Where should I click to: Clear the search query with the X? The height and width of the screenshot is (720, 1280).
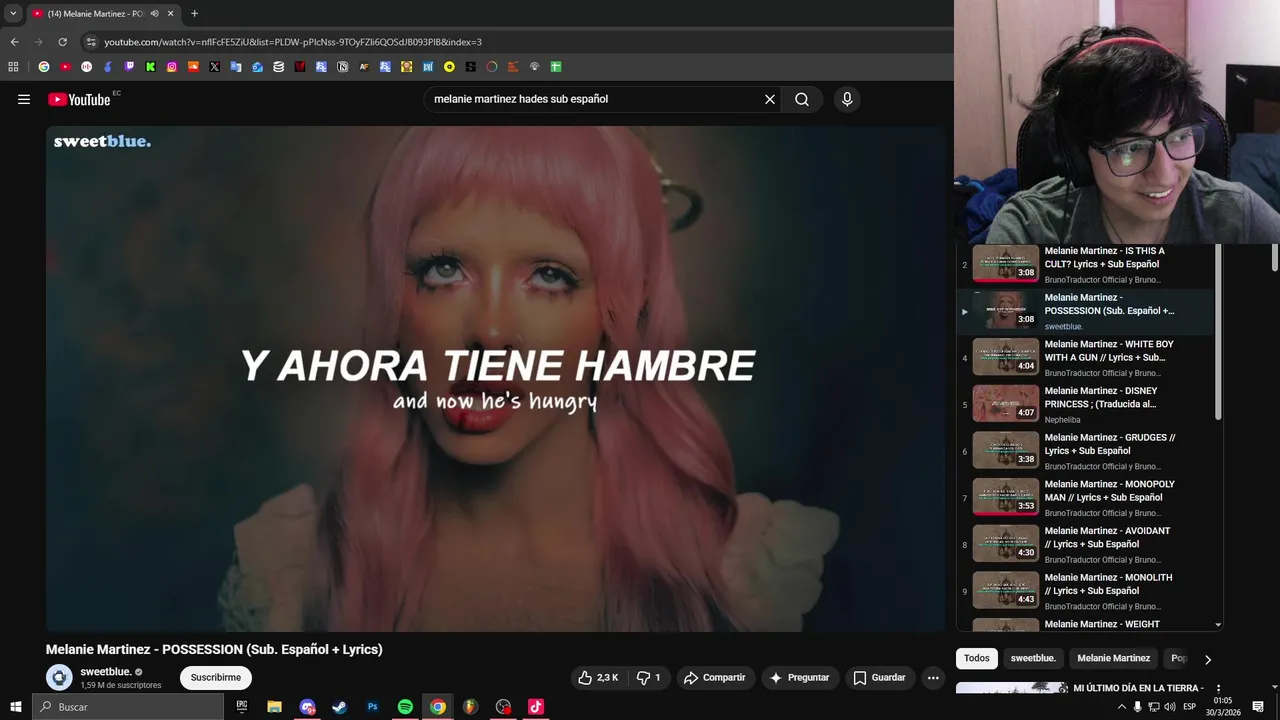coord(770,99)
